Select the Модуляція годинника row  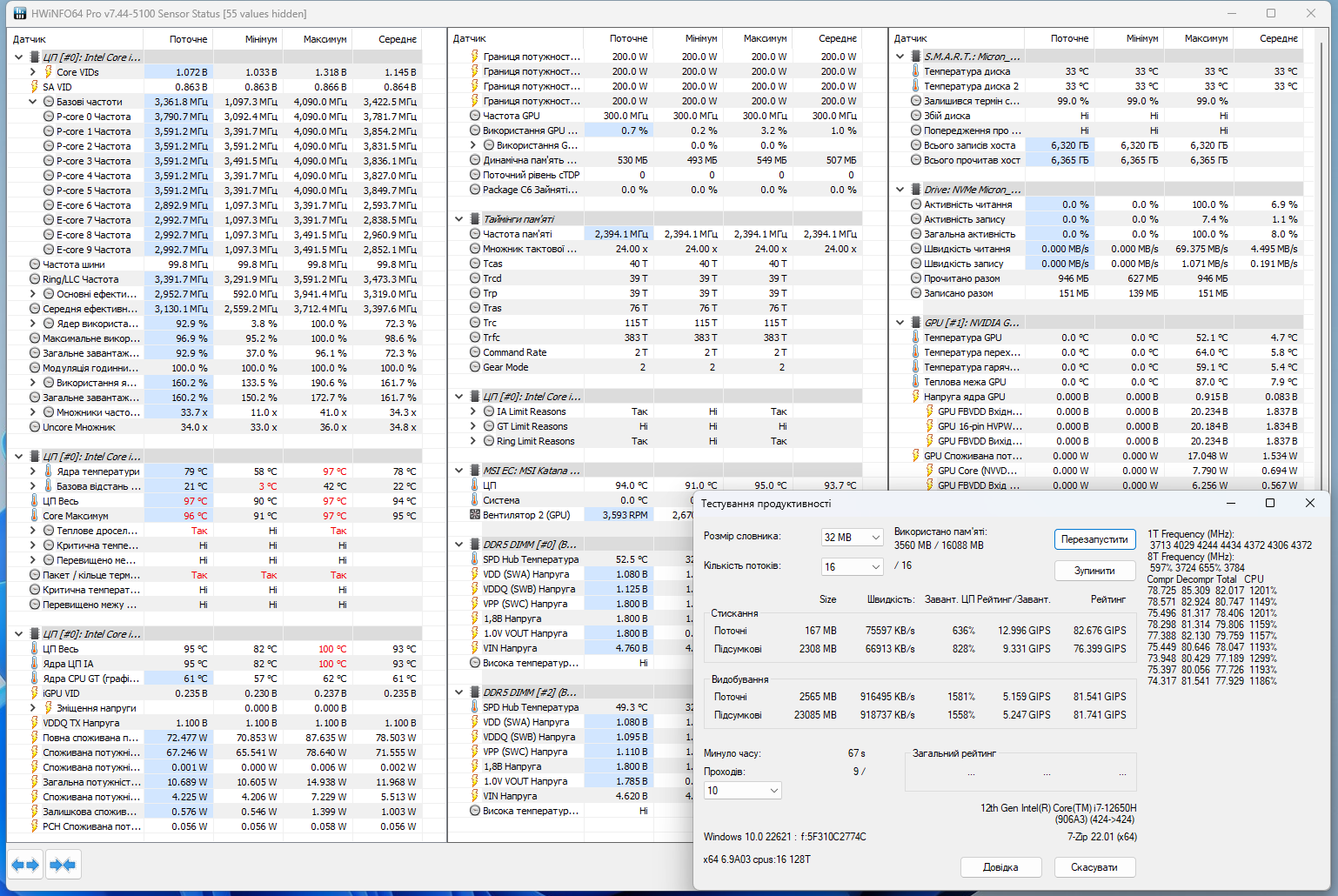[x=215, y=368]
